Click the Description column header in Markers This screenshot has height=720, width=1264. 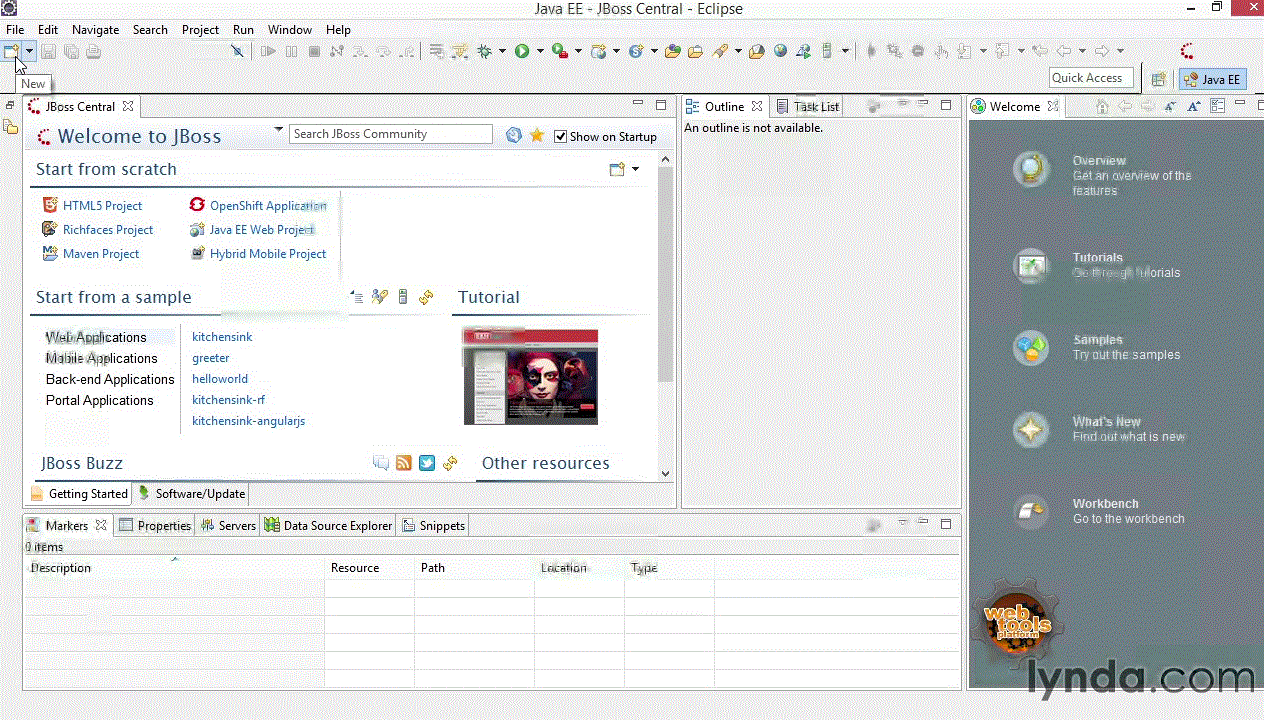(x=175, y=567)
